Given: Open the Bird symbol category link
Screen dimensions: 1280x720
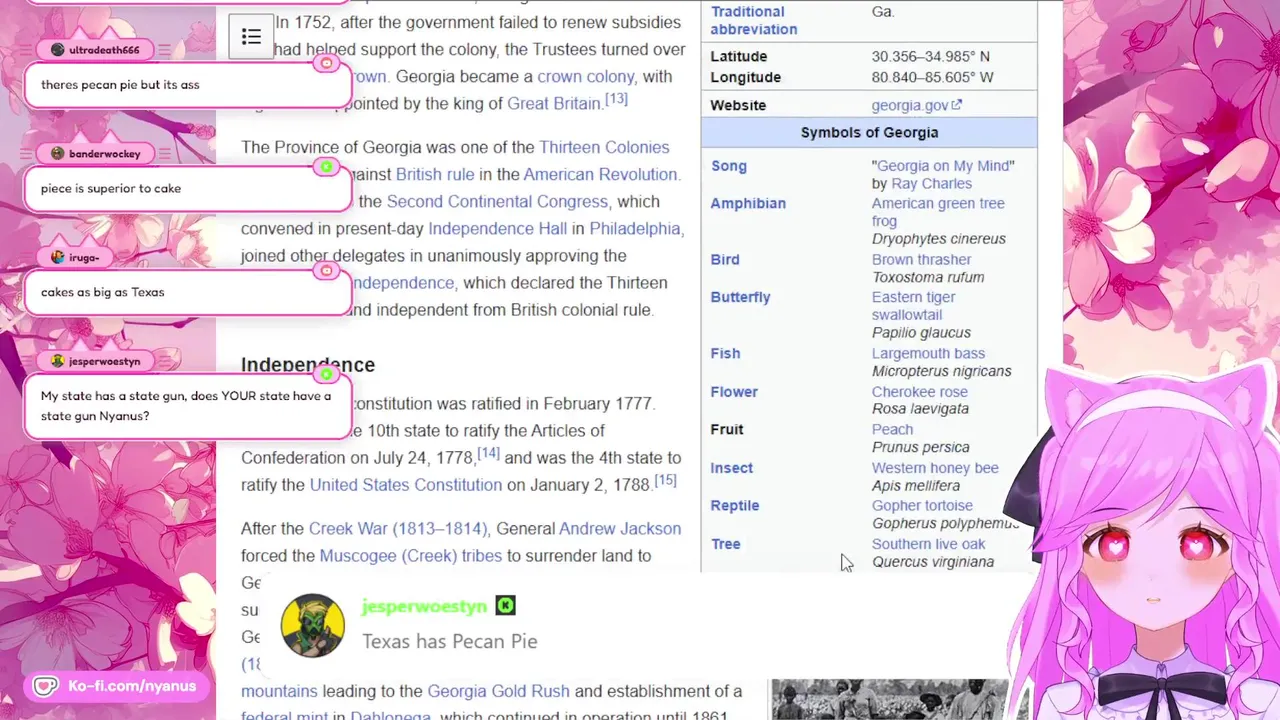Looking at the screenshot, I should coord(725,259).
